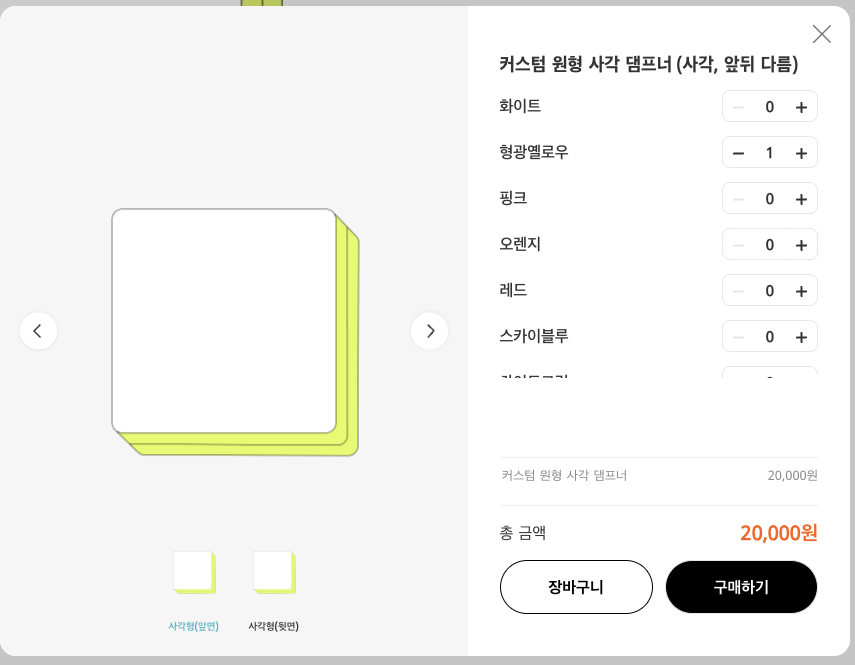855x665 pixels.
Task: Increase 레드 quantity with plus icon
Action: pos(801,291)
